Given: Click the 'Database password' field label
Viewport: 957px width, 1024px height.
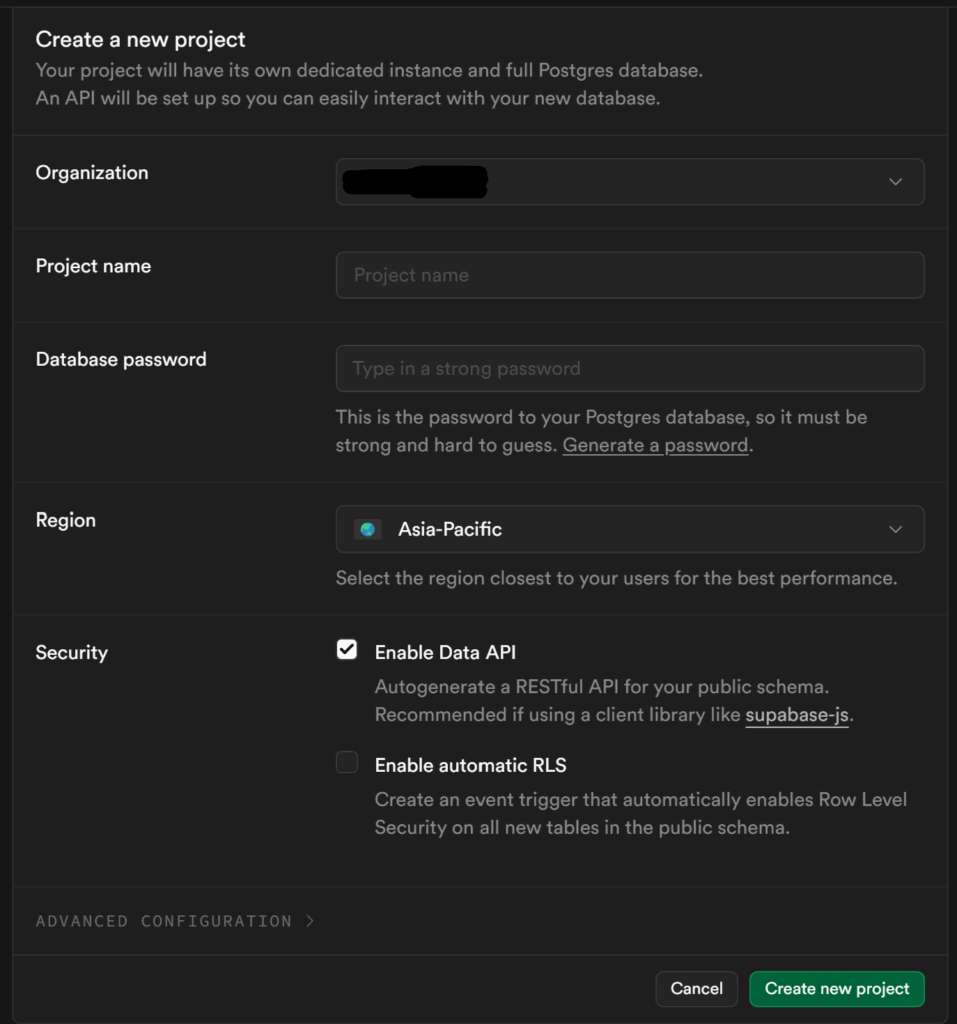Looking at the screenshot, I should point(121,359).
